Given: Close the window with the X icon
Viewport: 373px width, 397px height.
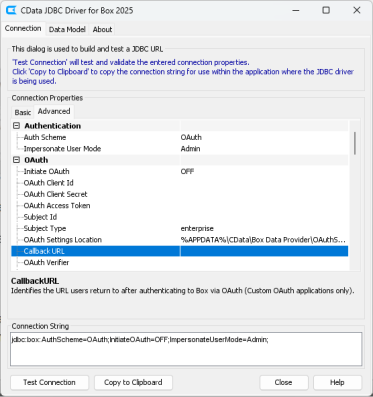Looking at the screenshot, I should pos(357,10).
